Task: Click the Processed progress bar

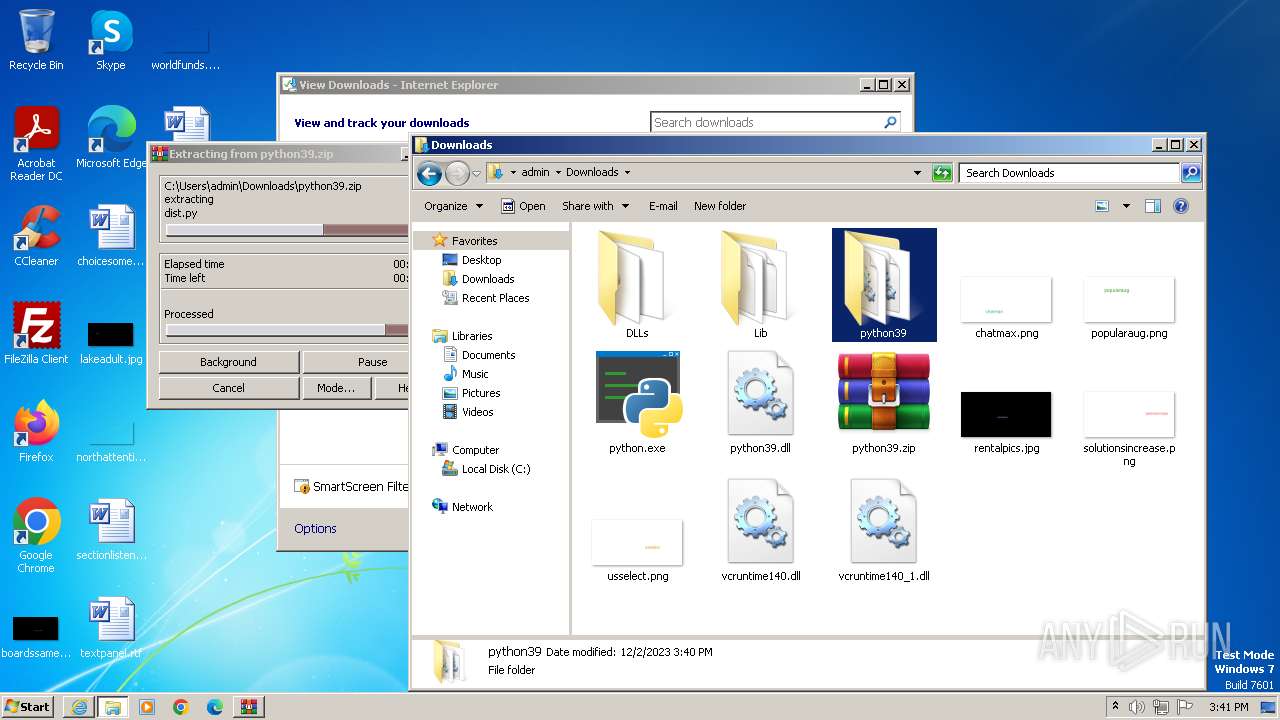Action: (286, 330)
